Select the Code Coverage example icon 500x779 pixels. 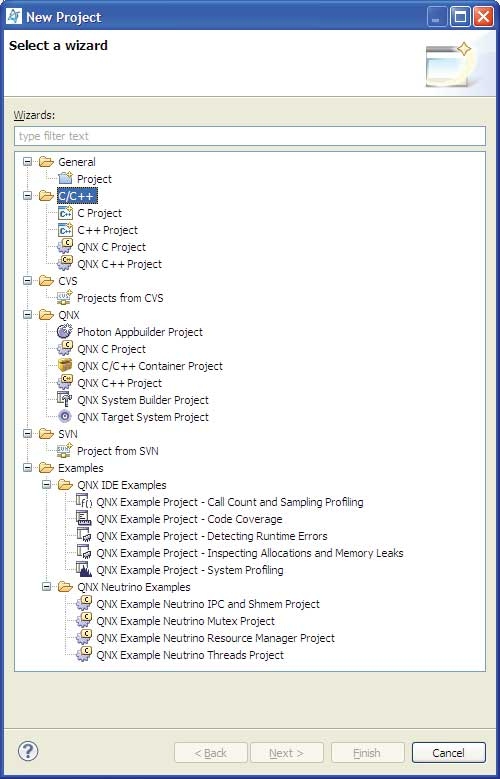[x=84, y=519]
